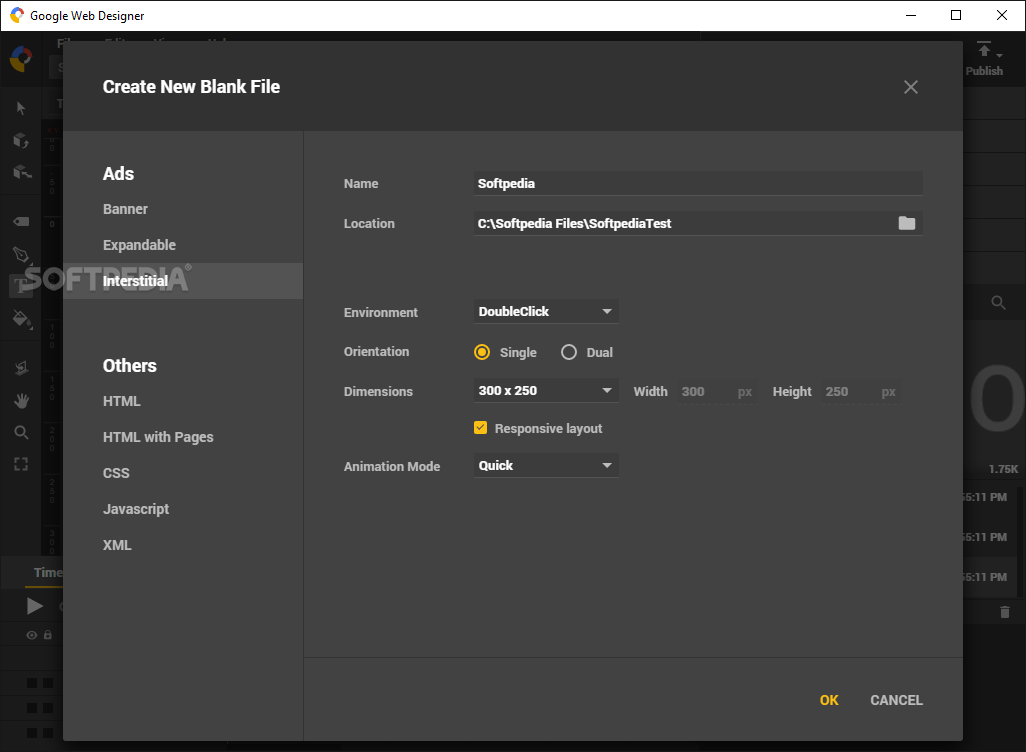This screenshot has width=1026, height=752.
Task: Select the Paint bucket fill tool
Action: (x=22, y=319)
